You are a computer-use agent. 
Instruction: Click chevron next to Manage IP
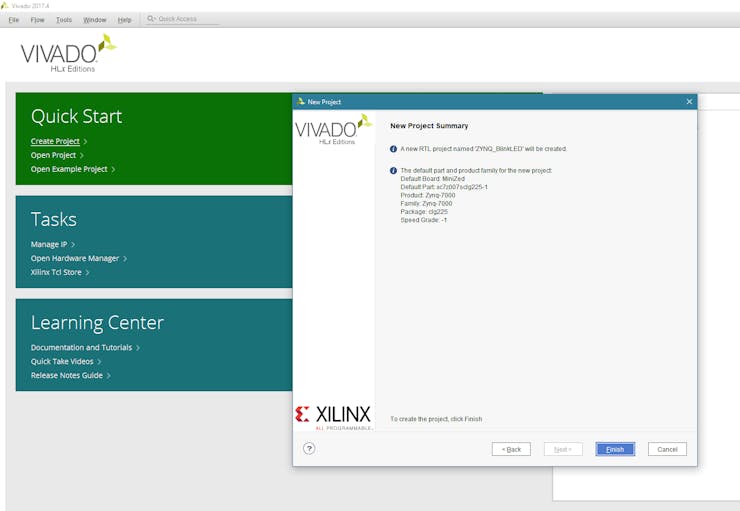click(x=73, y=244)
